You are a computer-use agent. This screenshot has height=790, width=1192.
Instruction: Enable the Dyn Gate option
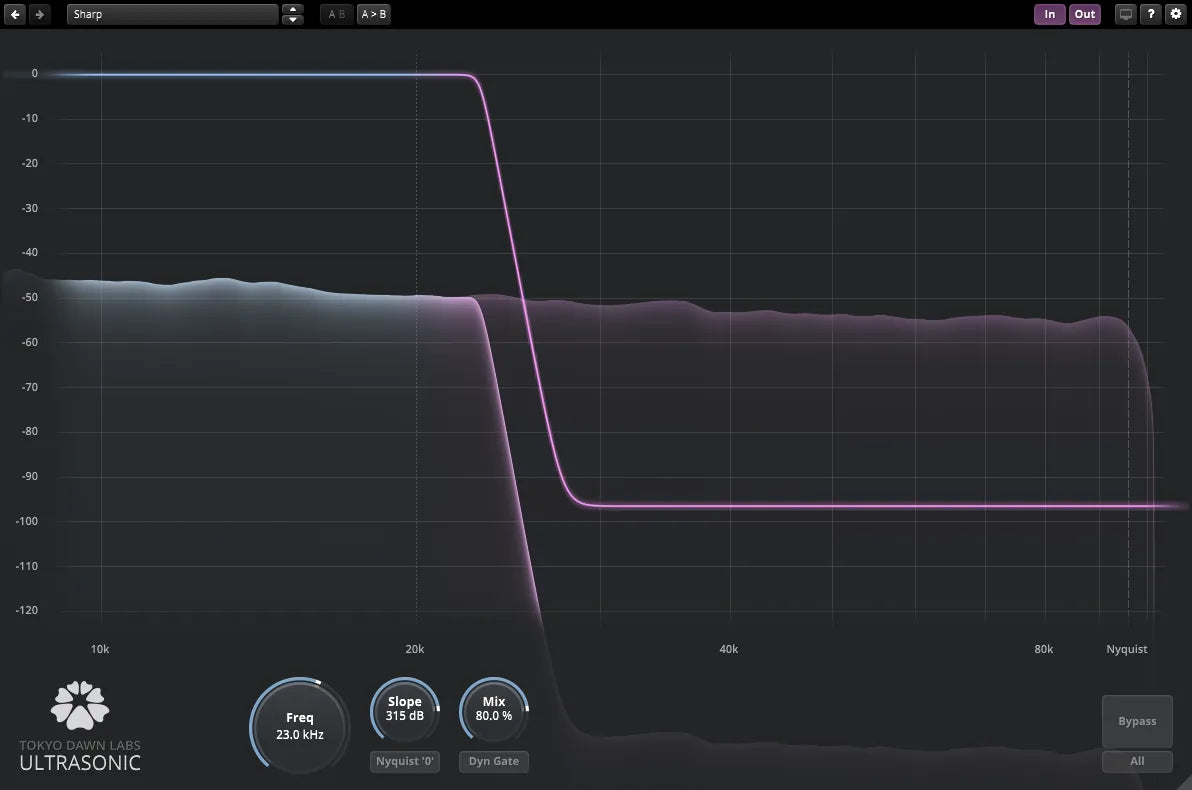(x=493, y=761)
